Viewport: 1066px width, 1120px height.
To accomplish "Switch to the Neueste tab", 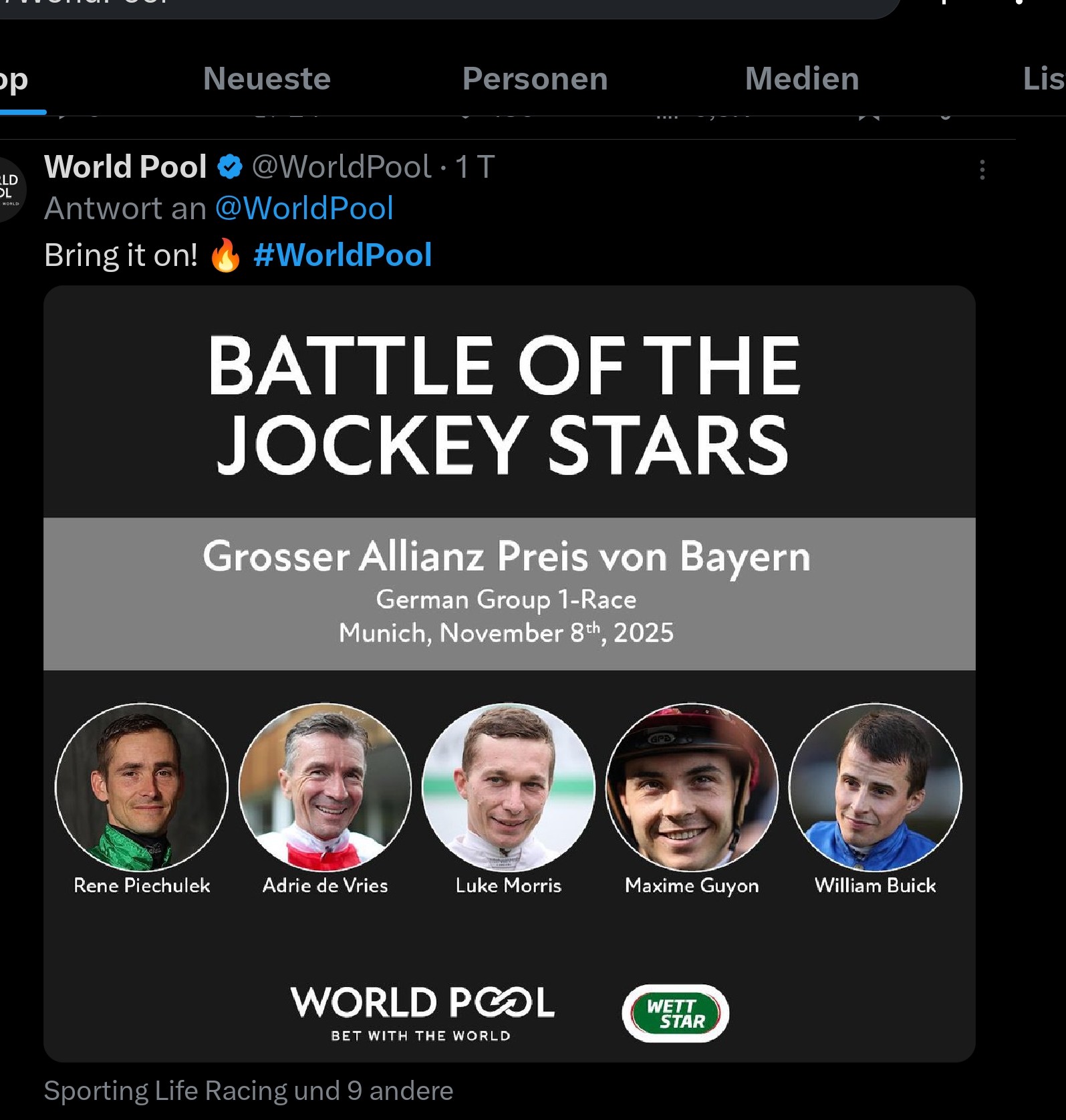I will click(267, 79).
